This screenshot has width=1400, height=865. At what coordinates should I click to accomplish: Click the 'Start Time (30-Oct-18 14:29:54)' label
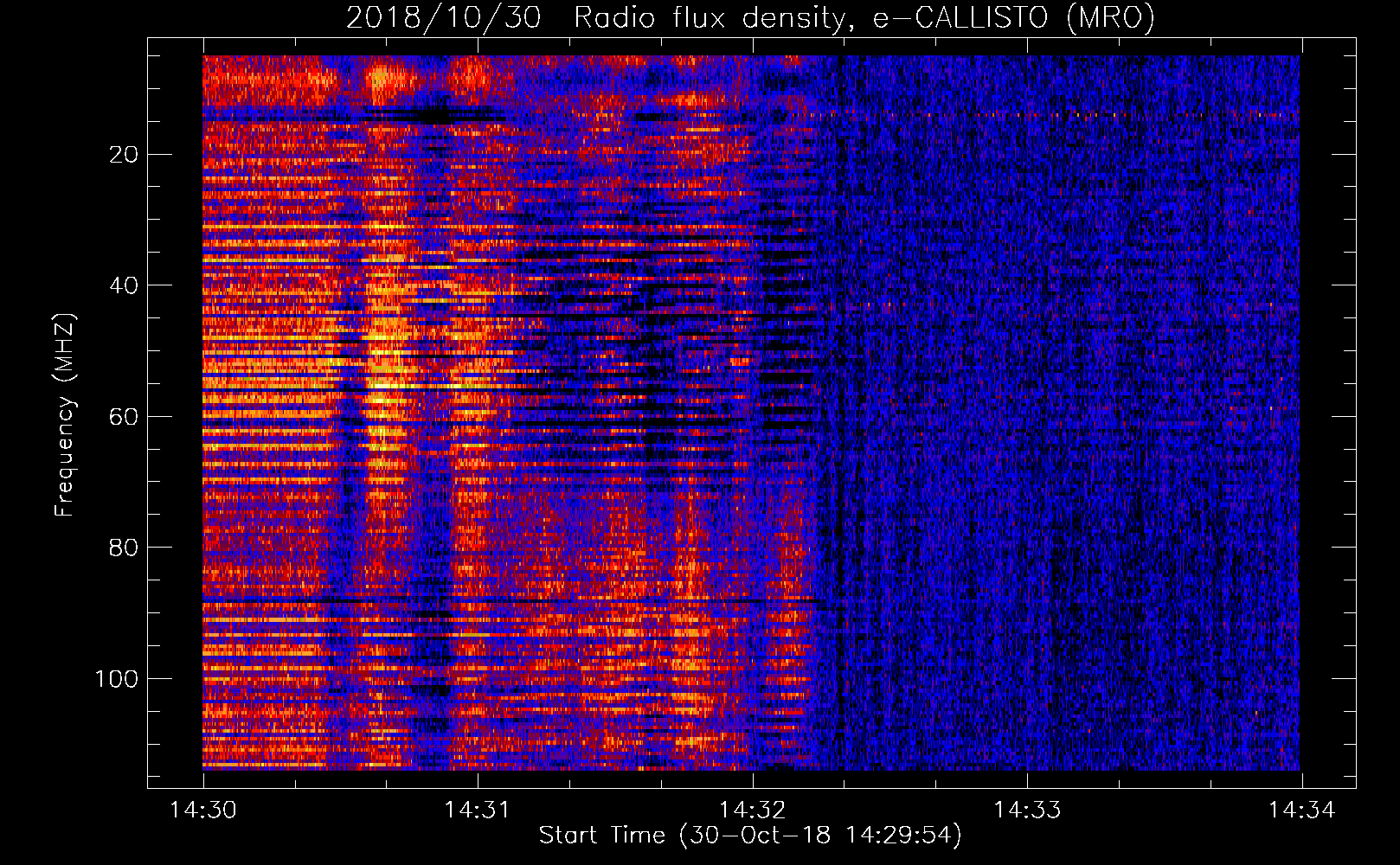750,836
